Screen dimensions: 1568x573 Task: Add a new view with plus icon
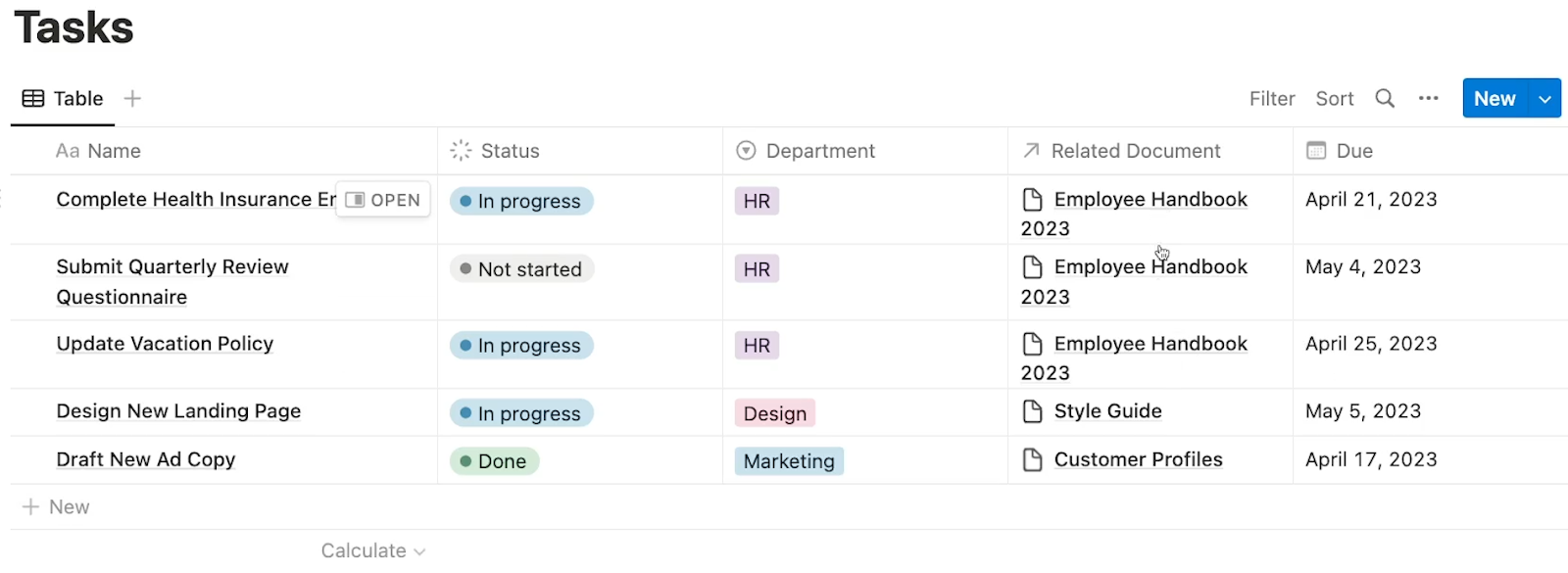click(132, 98)
